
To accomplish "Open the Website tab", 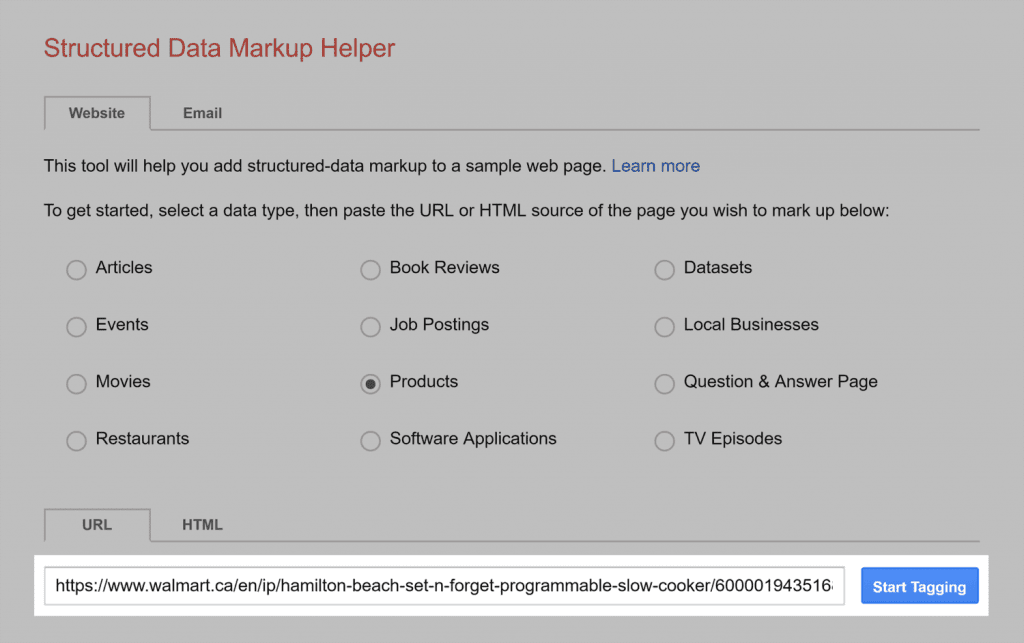I will [97, 113].
